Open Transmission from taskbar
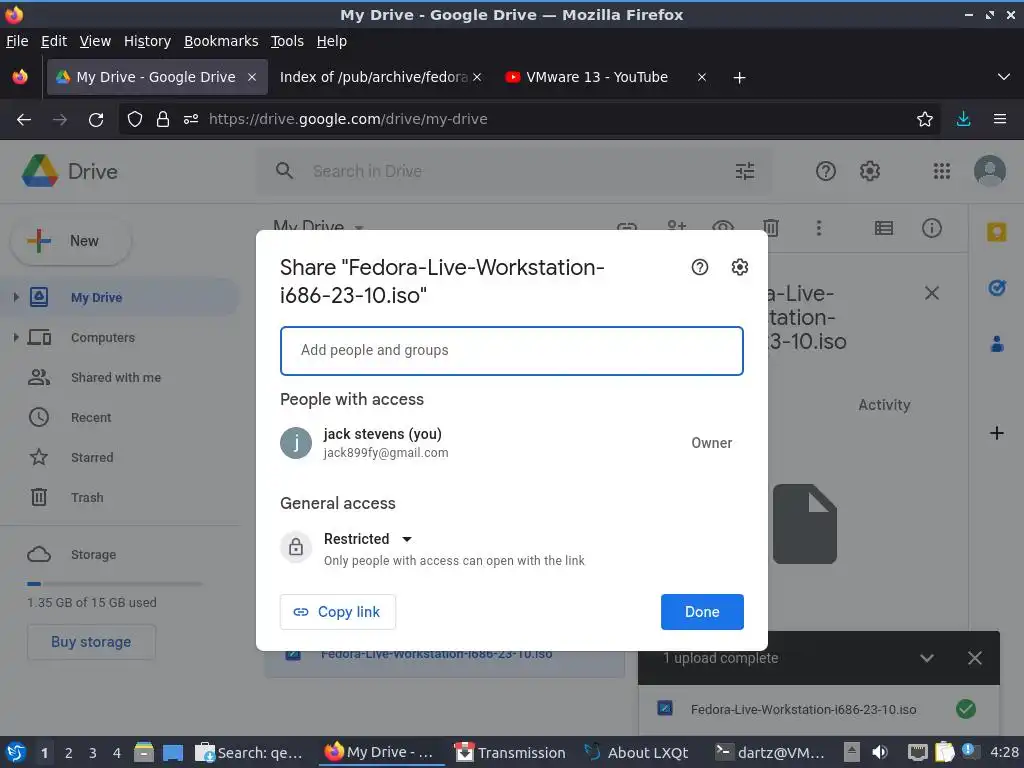 pyautogui.click(x=510, y=752)
